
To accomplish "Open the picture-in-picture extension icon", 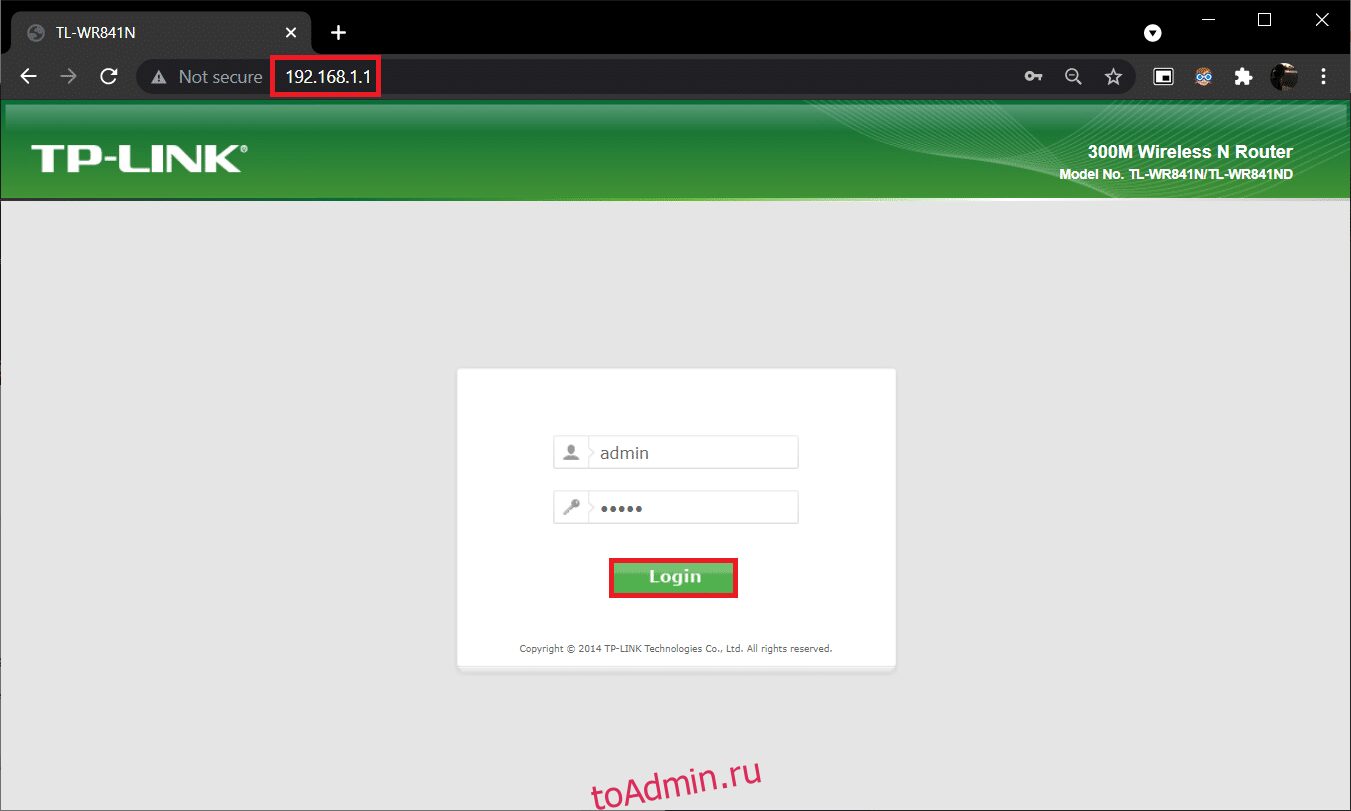I will [1163, 76].
